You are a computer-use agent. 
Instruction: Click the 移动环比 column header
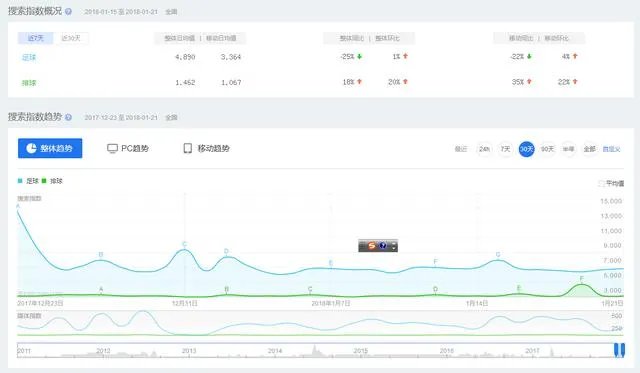click(556, 38)
